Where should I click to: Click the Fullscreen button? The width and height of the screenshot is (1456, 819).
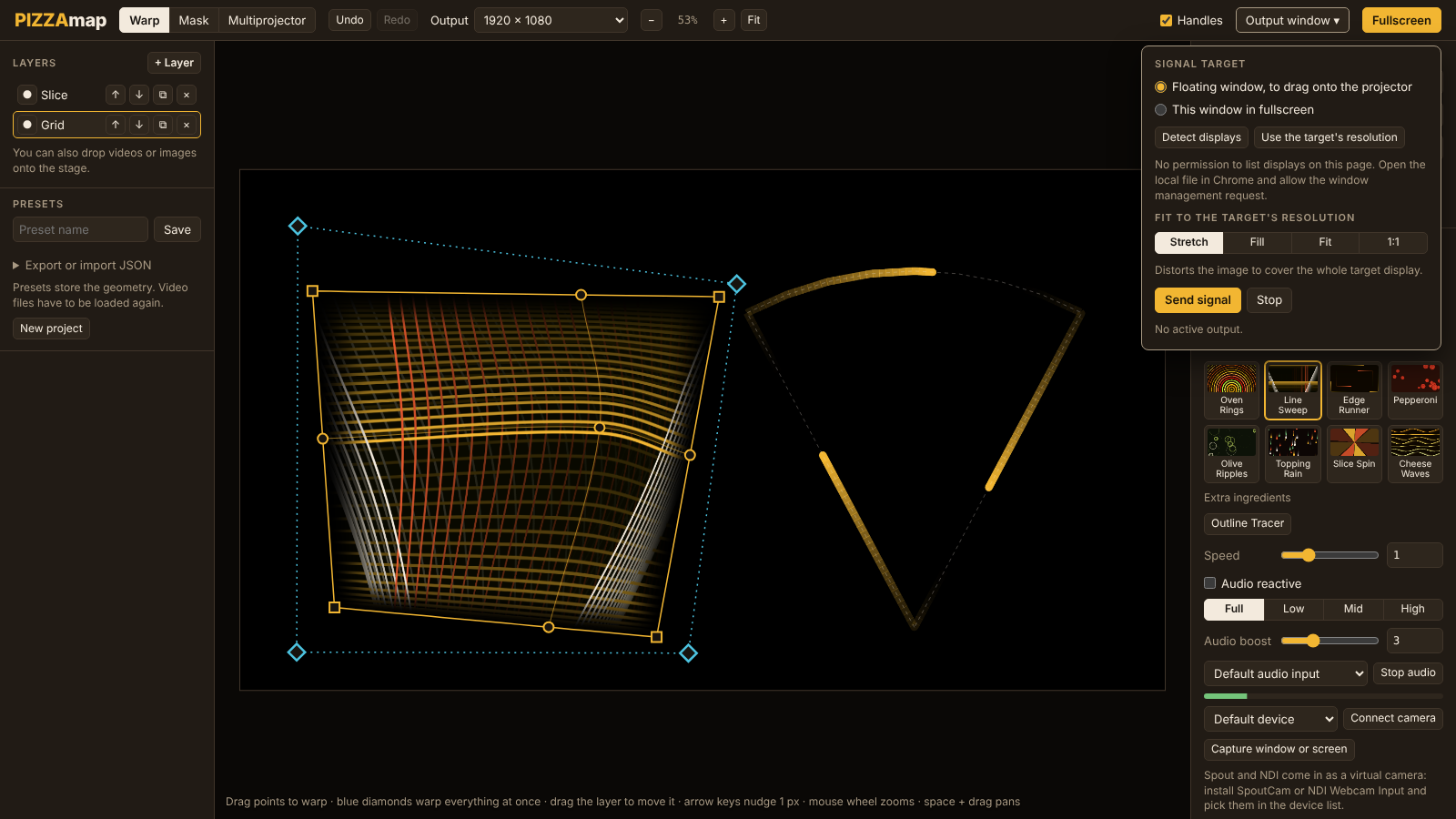[x=1401, y=20]
